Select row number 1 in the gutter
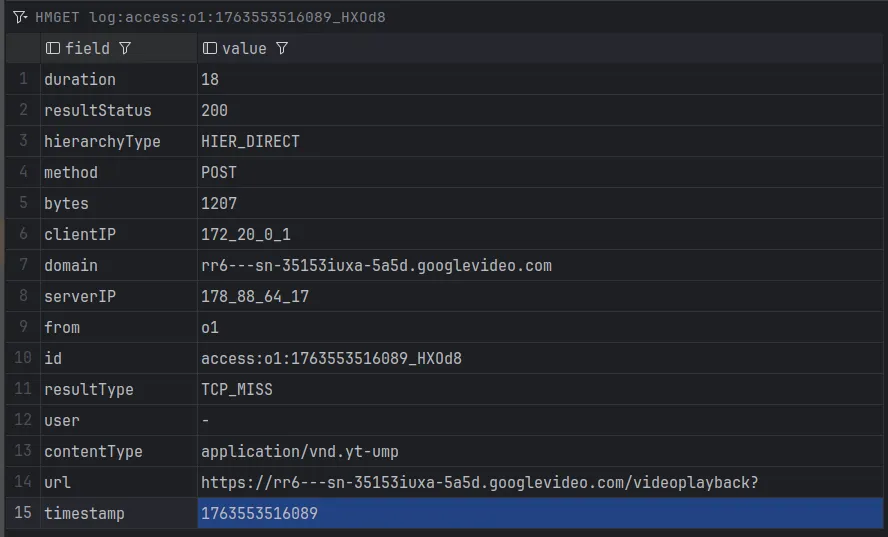Image resolution: width=888 pixels, height=537 pixels. tap(23, 79)
